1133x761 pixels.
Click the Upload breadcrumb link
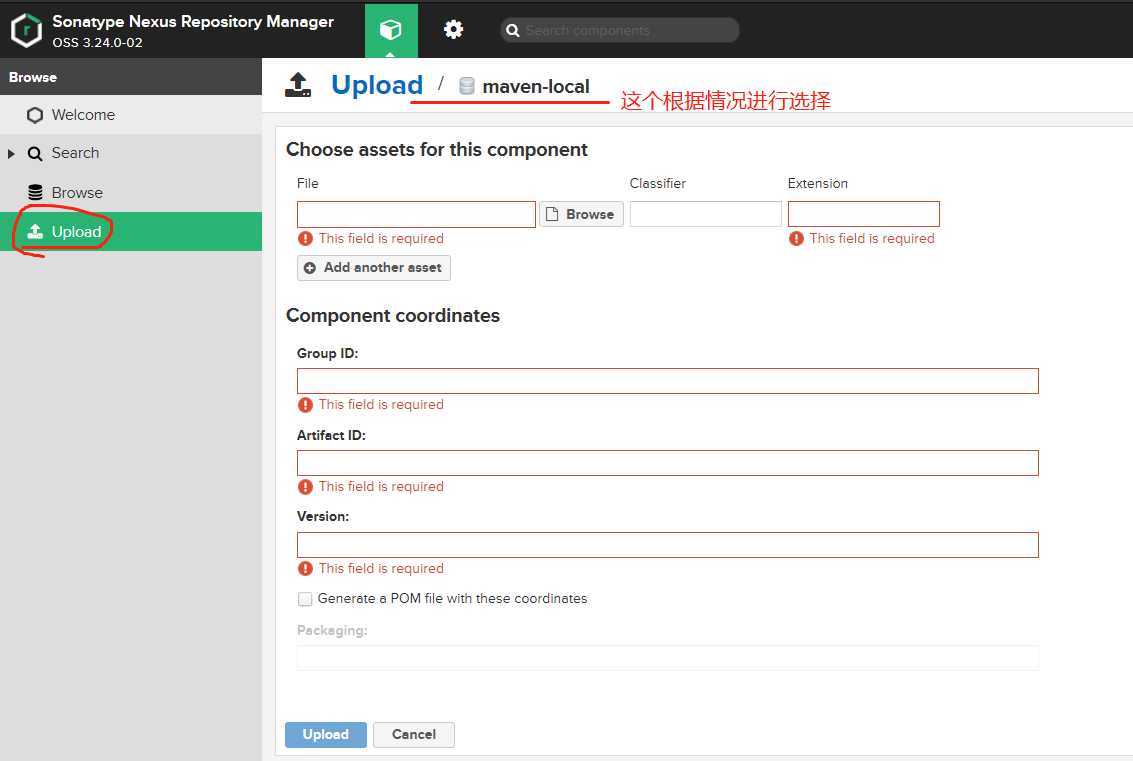coord(376,85)
